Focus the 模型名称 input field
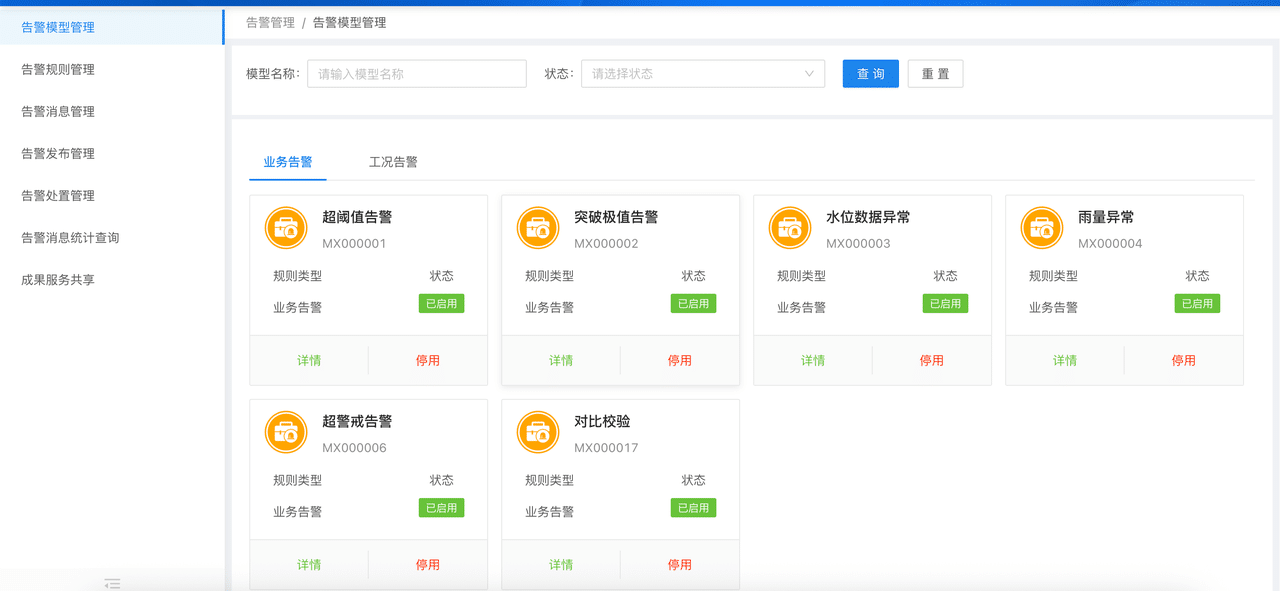Screen dimensions: 1280x591 tap(417, 74)
